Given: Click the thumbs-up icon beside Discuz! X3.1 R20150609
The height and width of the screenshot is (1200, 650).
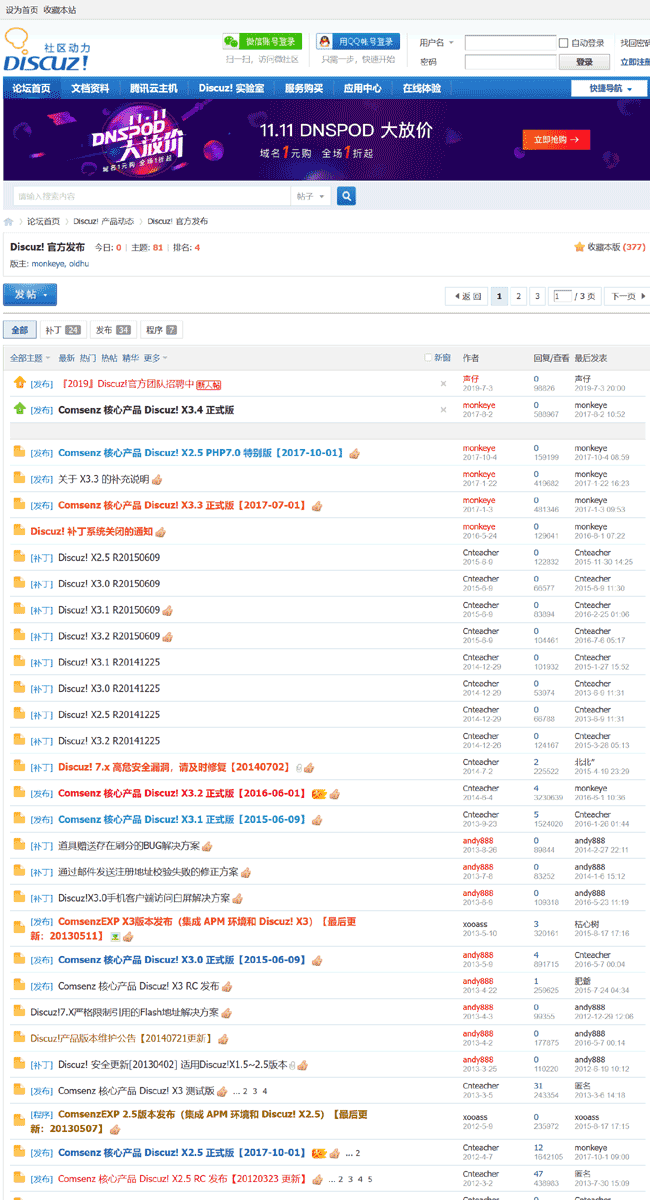Looking at the screenshot, I should point(168,610).
